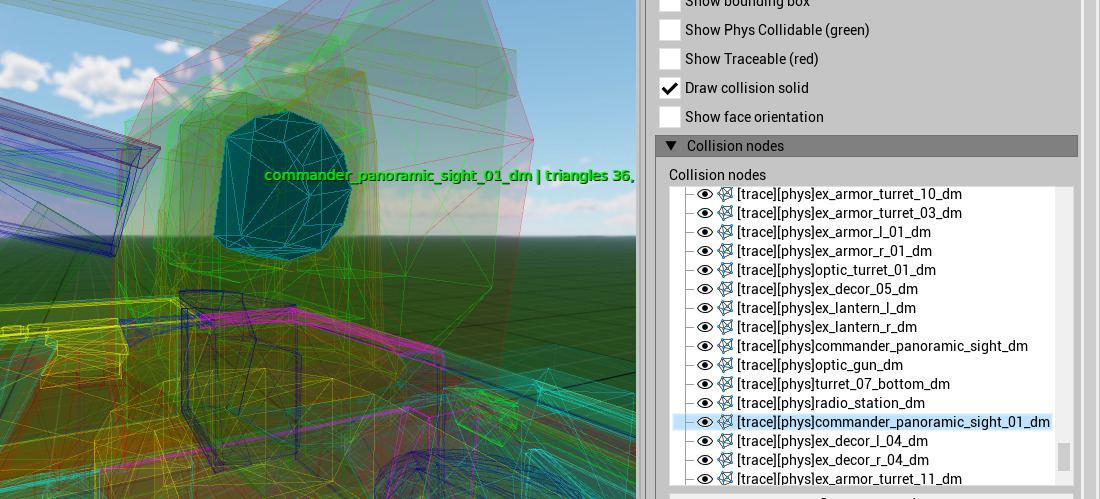Click mesh icon of ex_lantern_l_dm node

726,308
